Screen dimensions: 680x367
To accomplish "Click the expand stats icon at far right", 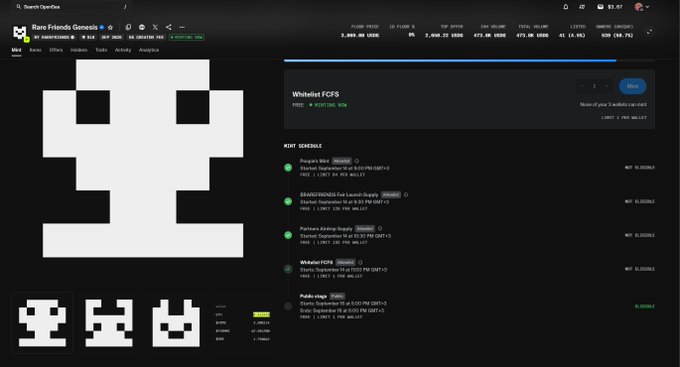I will click(649, 32).
